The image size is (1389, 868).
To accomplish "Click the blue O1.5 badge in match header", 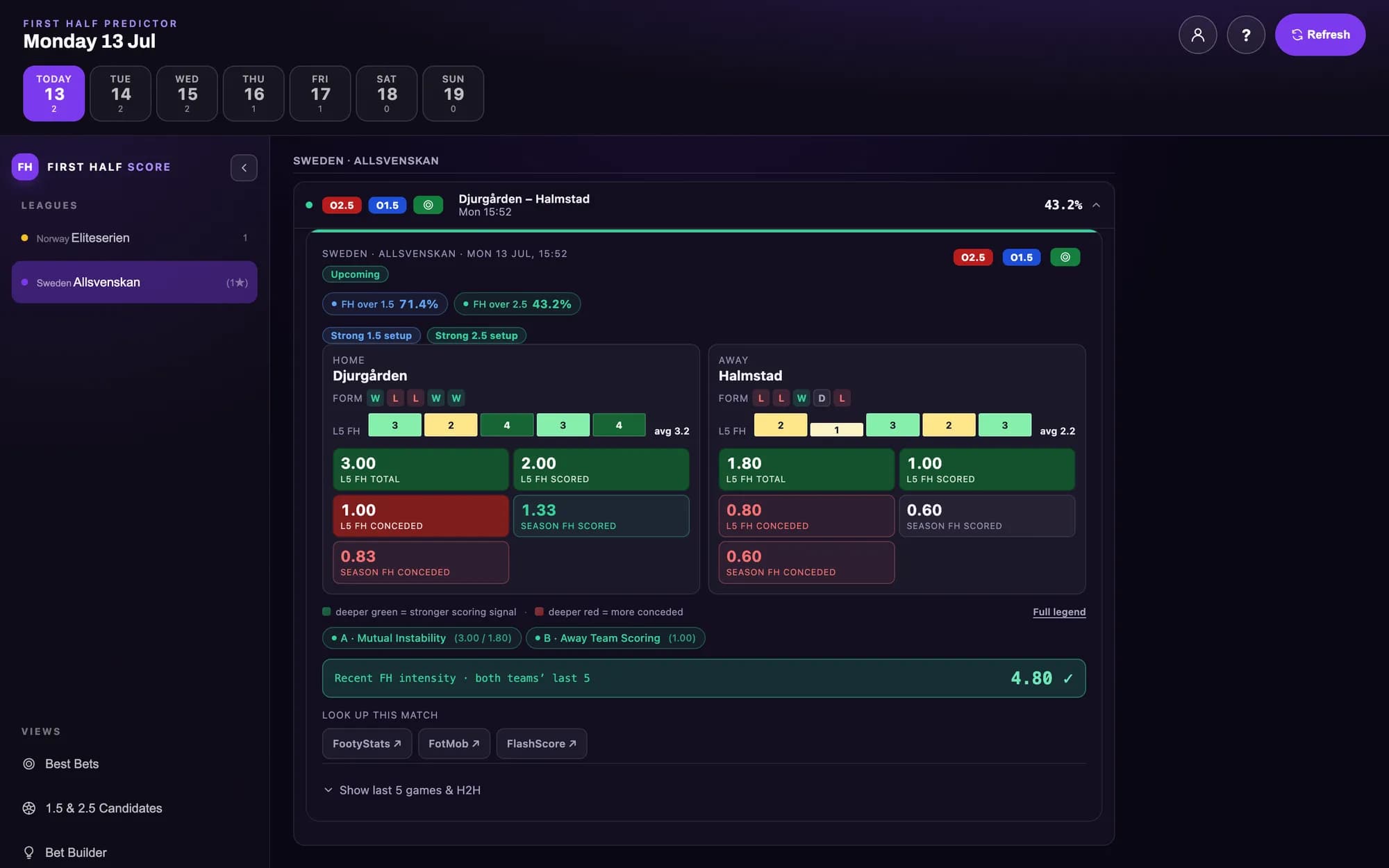I will 388,205.
